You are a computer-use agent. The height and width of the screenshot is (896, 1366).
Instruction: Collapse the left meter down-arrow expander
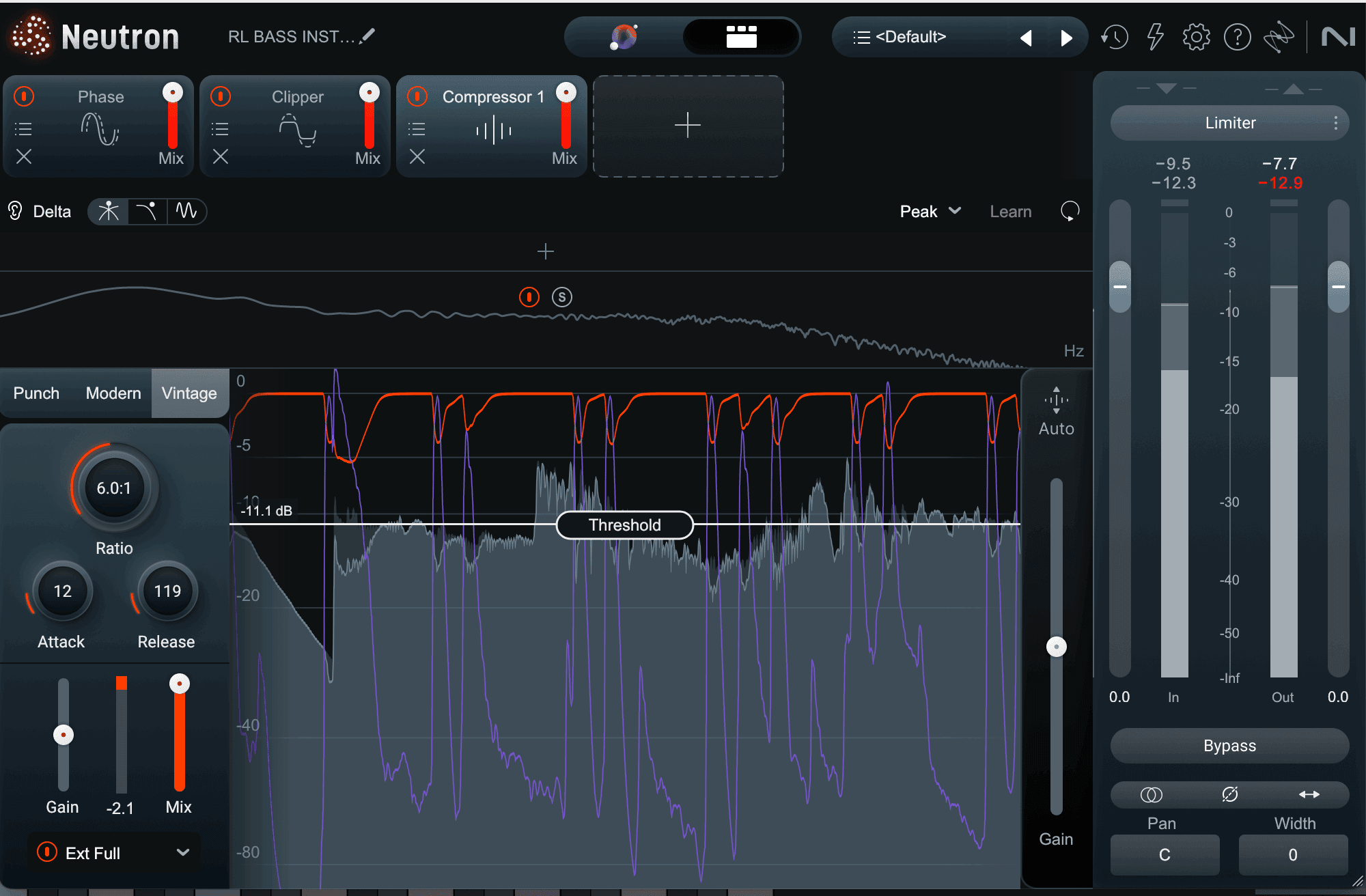tap(1166, 89)
